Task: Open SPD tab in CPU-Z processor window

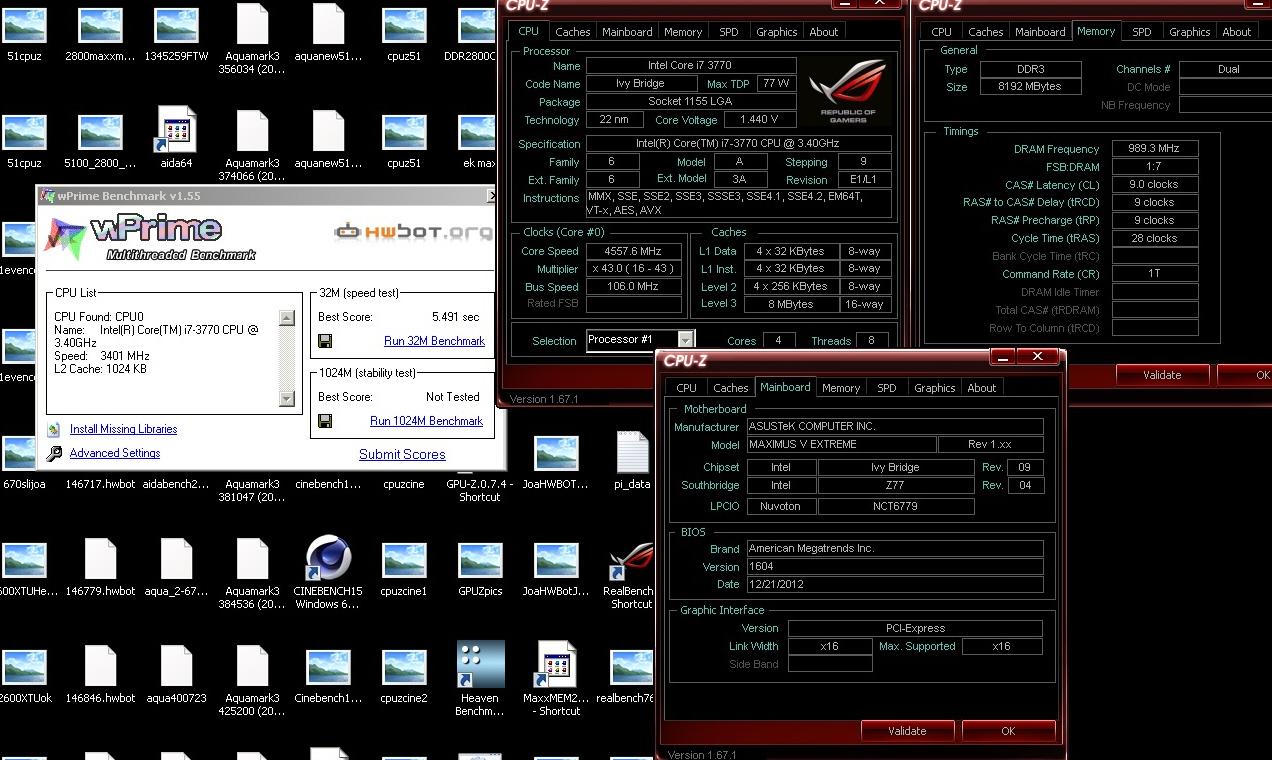Action: click(729, 32)
